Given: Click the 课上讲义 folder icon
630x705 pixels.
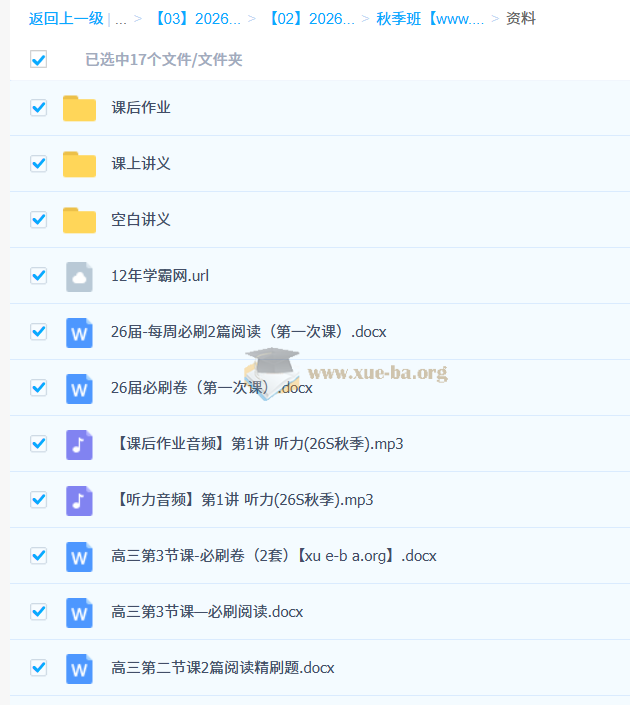Looking at the screenshot, I should coord(79,164).
